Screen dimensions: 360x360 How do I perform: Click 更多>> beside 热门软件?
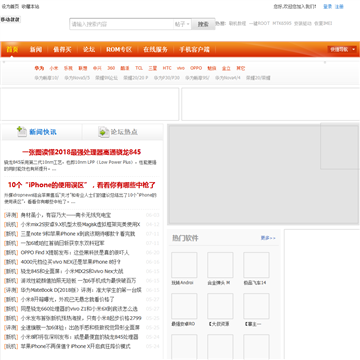(x=268, y=238)
